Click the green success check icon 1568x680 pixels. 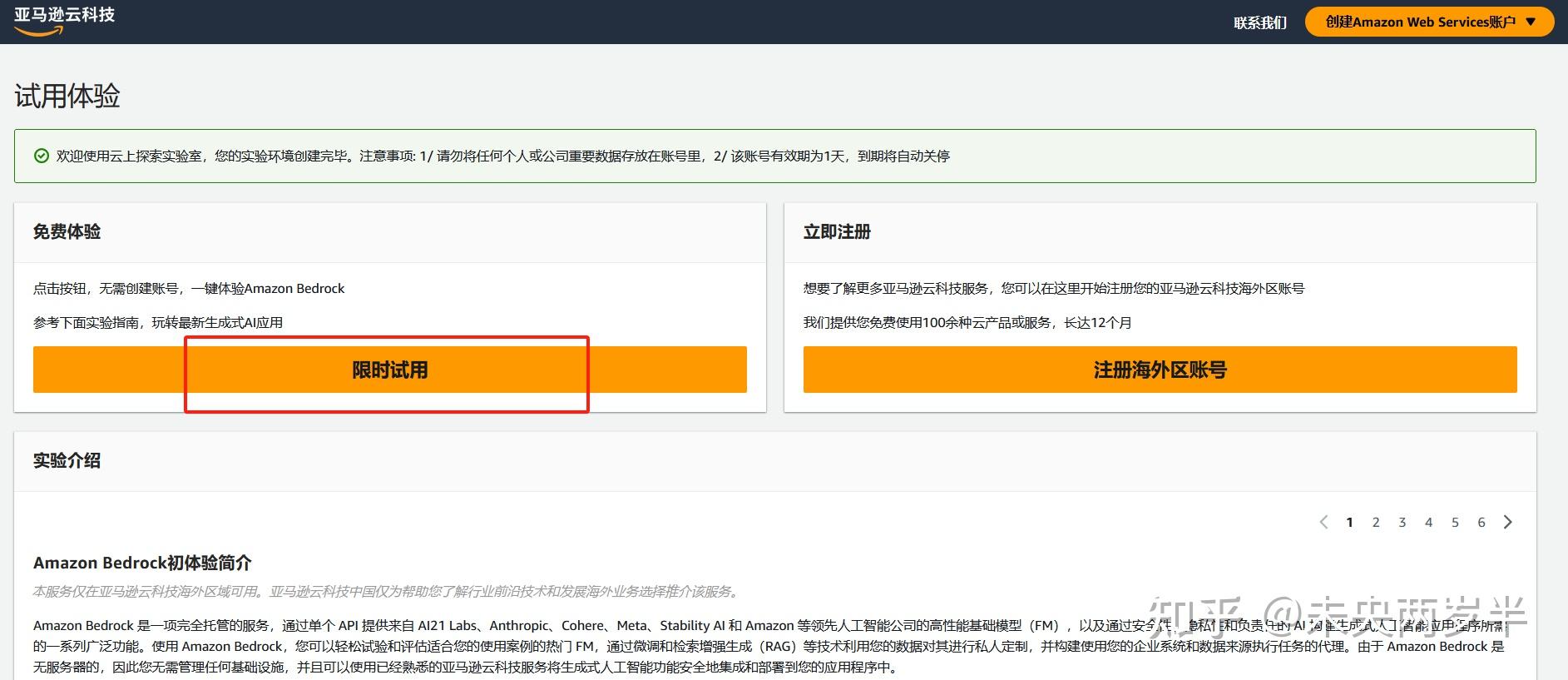click(x=42, y=156)
